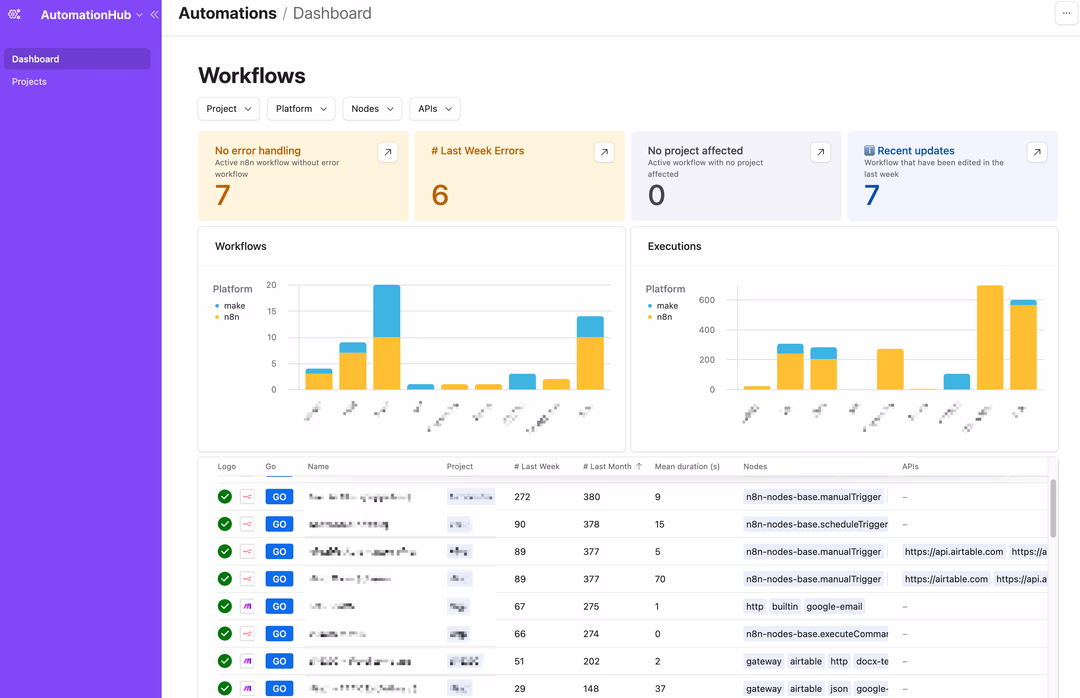1080x698 pixels.
Task: Expand the Platform filter dropdown
Action: pyautogui.click(x=301, y=109)
